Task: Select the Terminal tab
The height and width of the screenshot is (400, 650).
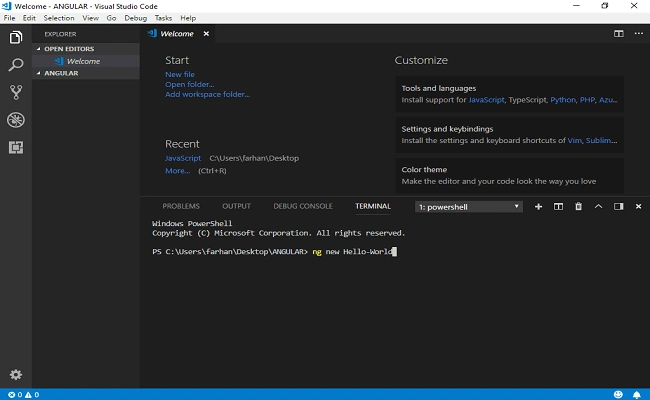Action: click(373, 206)
